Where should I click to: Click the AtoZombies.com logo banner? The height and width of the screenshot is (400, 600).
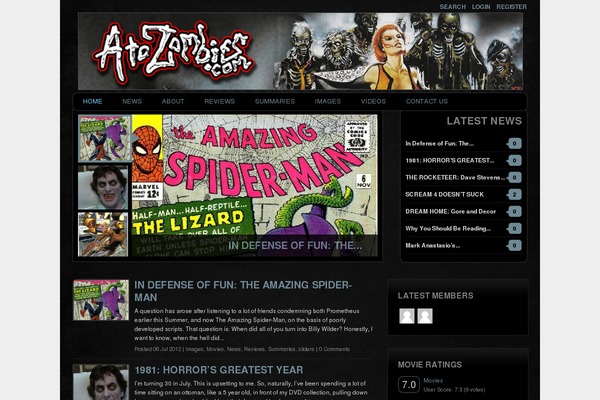300,51
